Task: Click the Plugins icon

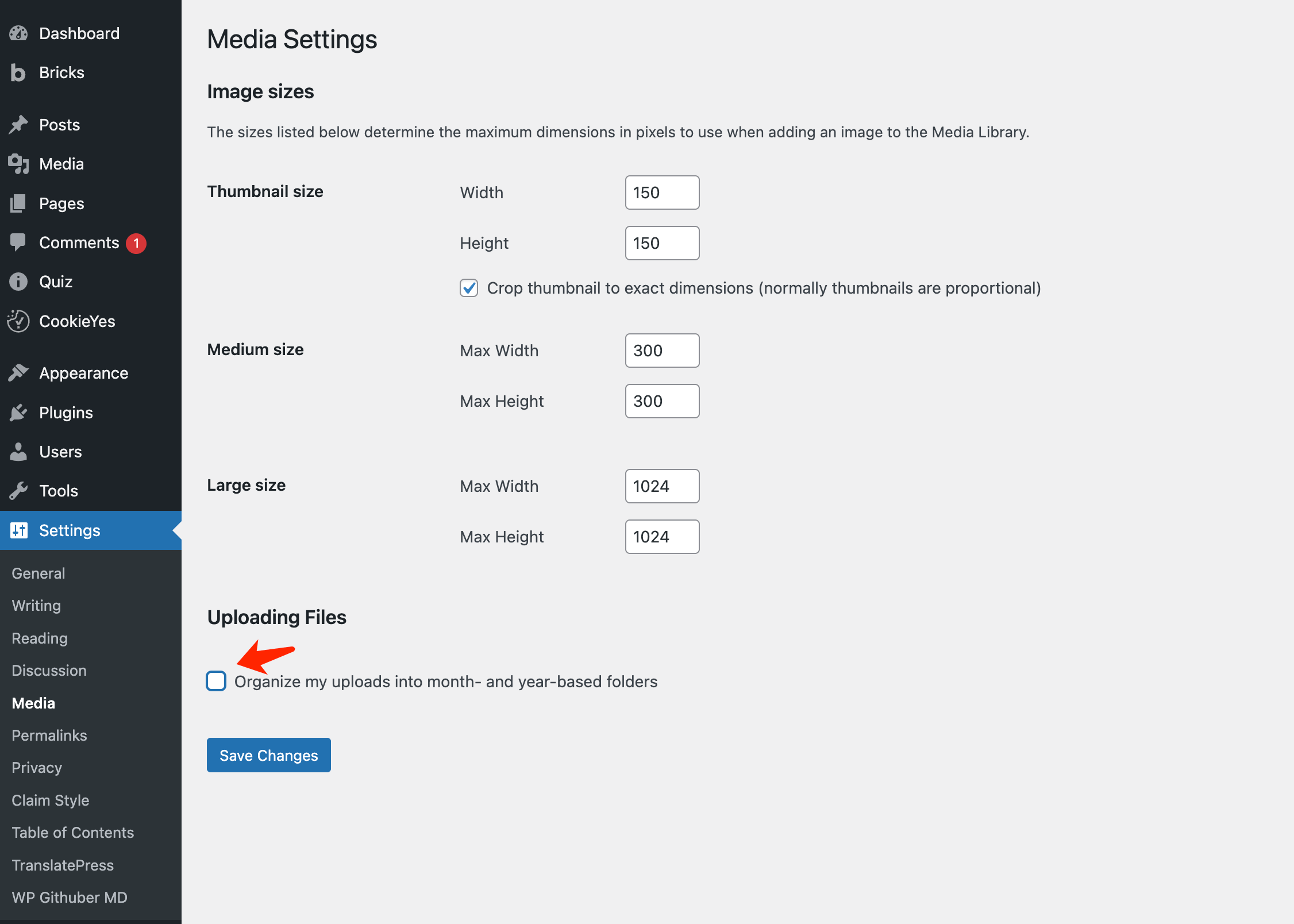Action: tap(19, 412)
